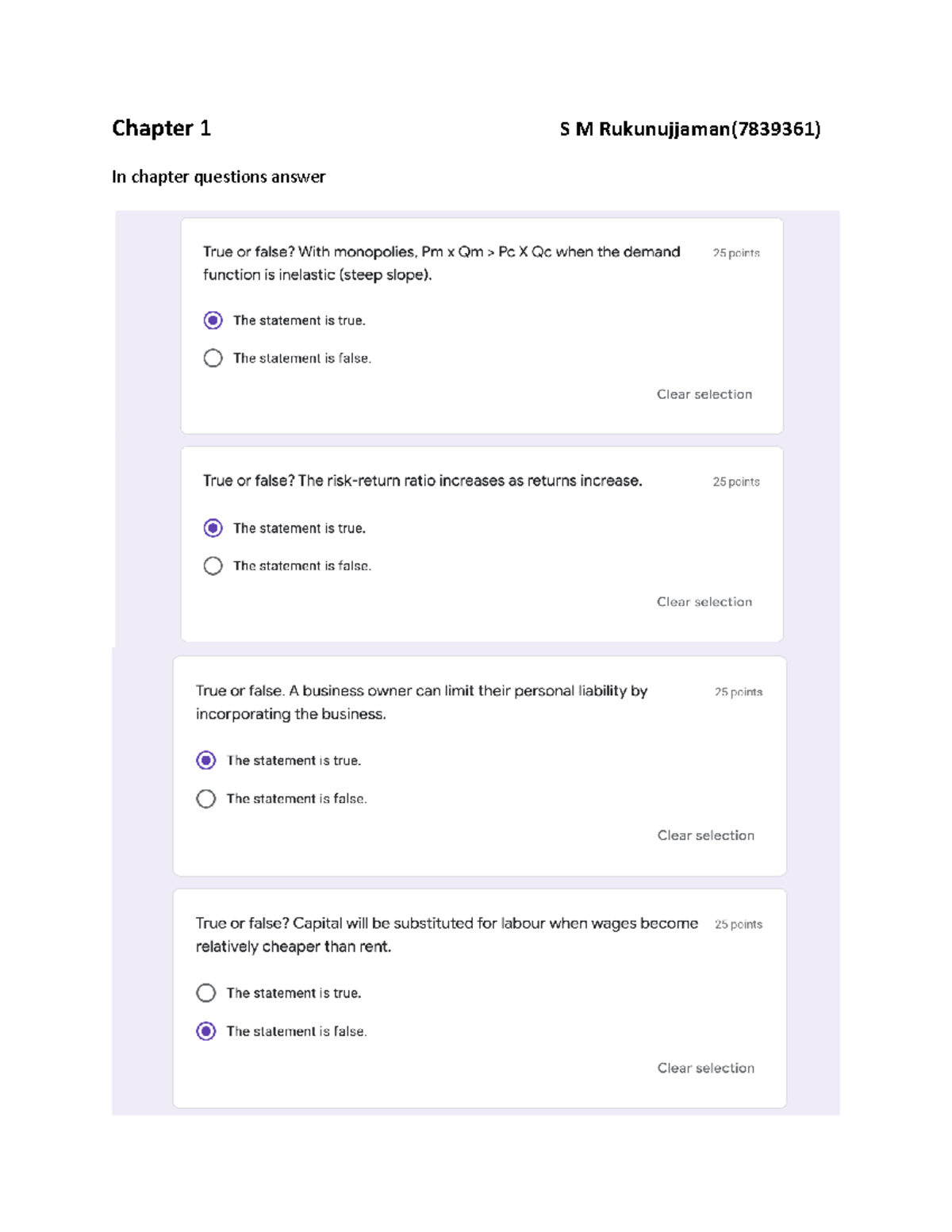The height and width of the screenshot is (1232, 952).
Task: Clear selection on the monopolies question
Action: pyautogui.click(x=704, y=394)
